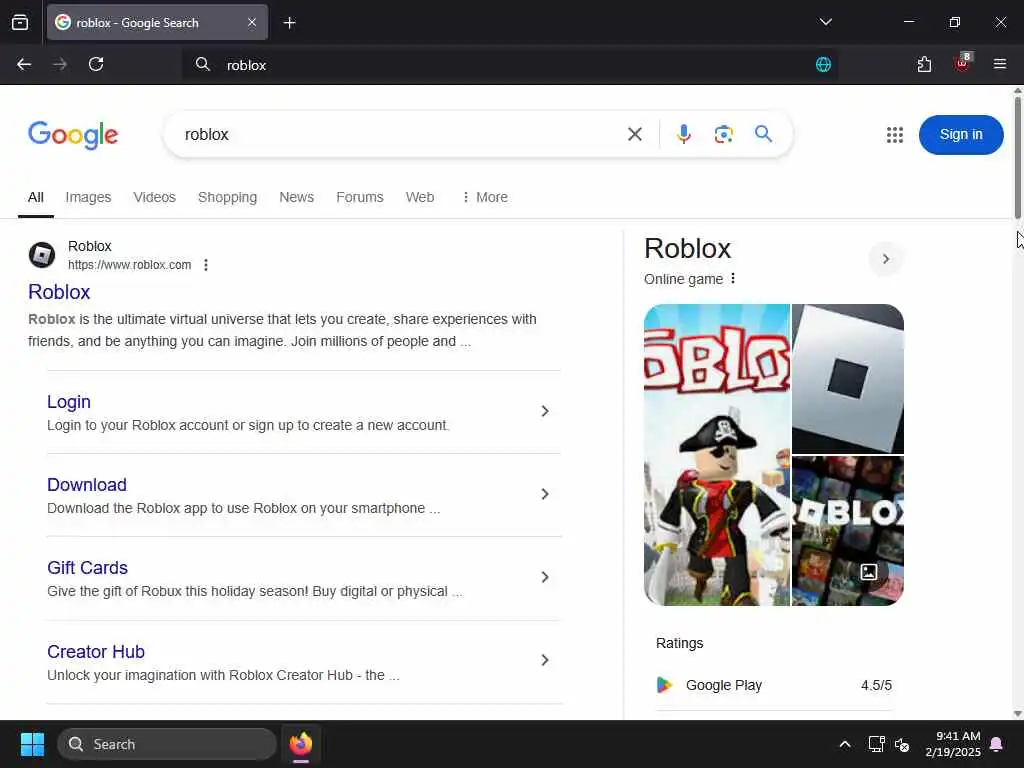The image size is (1024, 768).
Task: Go to the Google logo homepage
Action: [x=73, y=135]
